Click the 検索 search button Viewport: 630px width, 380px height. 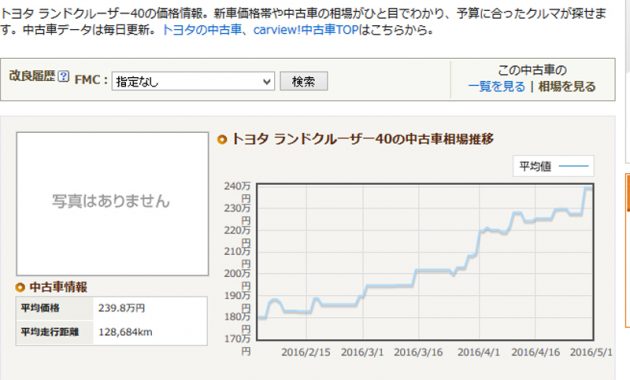click(x=304, y=82)
